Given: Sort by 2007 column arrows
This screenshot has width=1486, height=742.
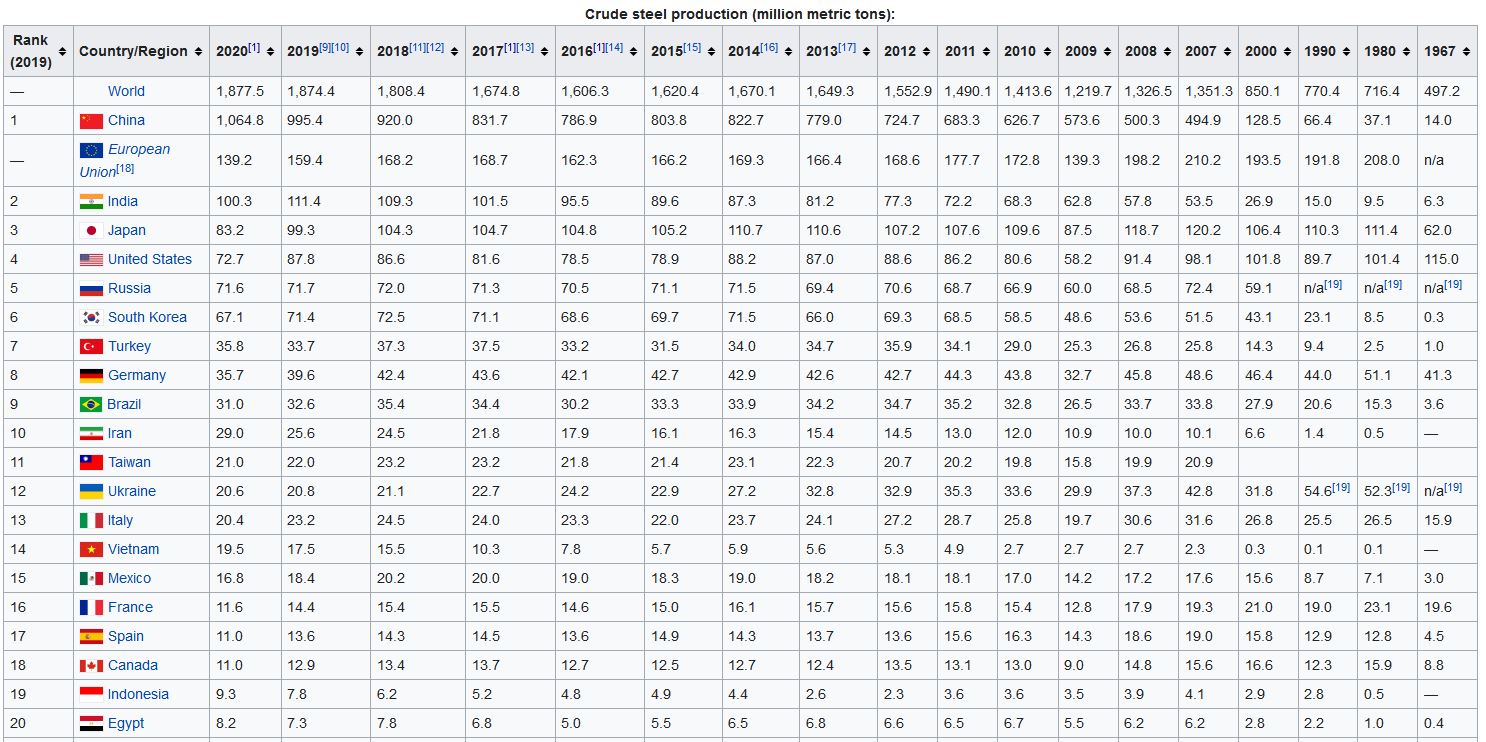Looking at the screenshot, I should (1227, 51).
